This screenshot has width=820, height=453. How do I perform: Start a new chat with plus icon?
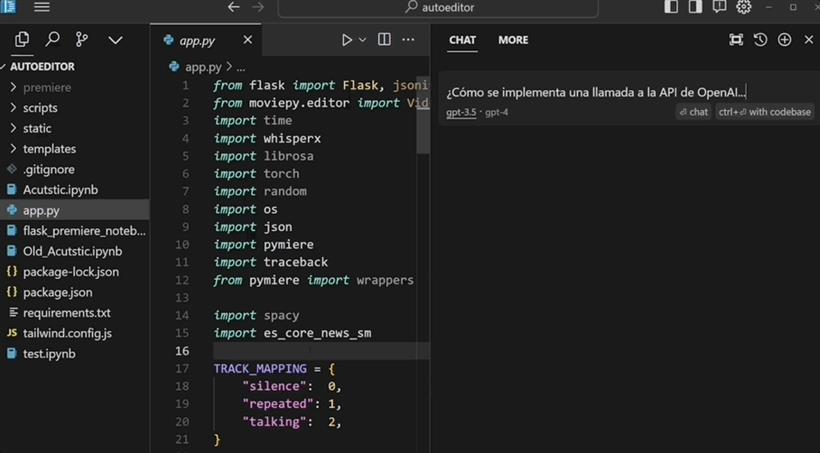tap(784, 40)
